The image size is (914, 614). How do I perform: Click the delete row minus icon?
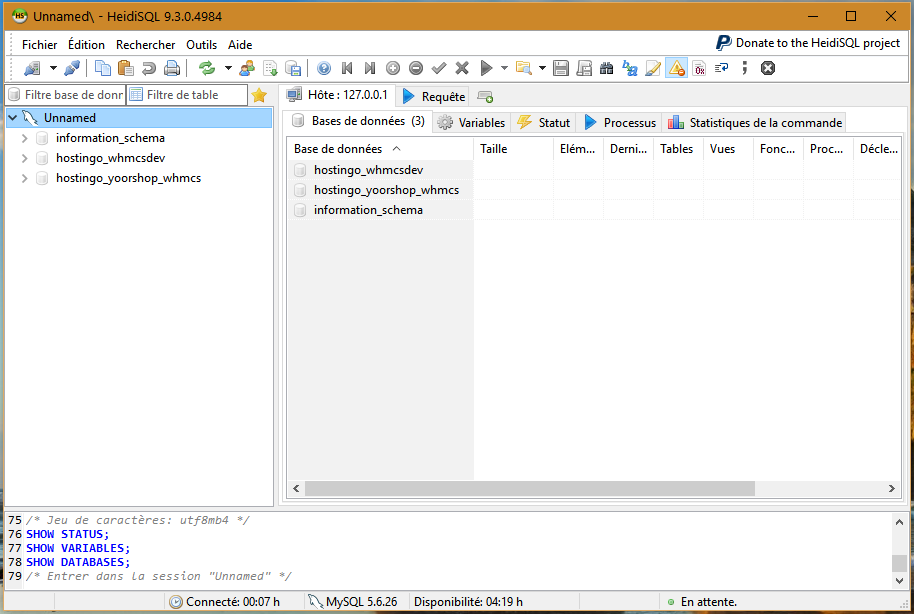click(416, 68)
